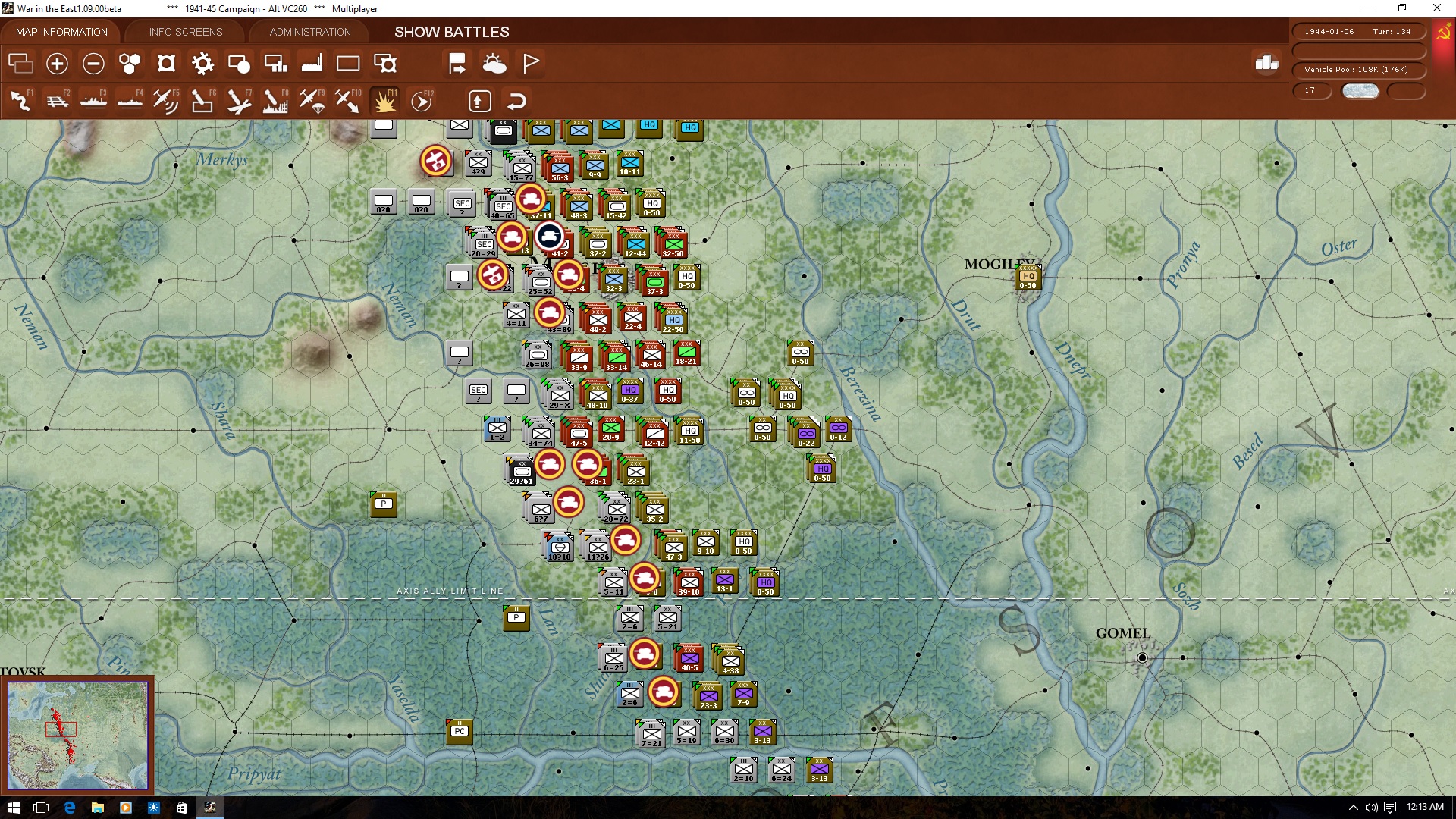
Task: Open the INFO SCREENS menu tab
Action: click(185, 32)
